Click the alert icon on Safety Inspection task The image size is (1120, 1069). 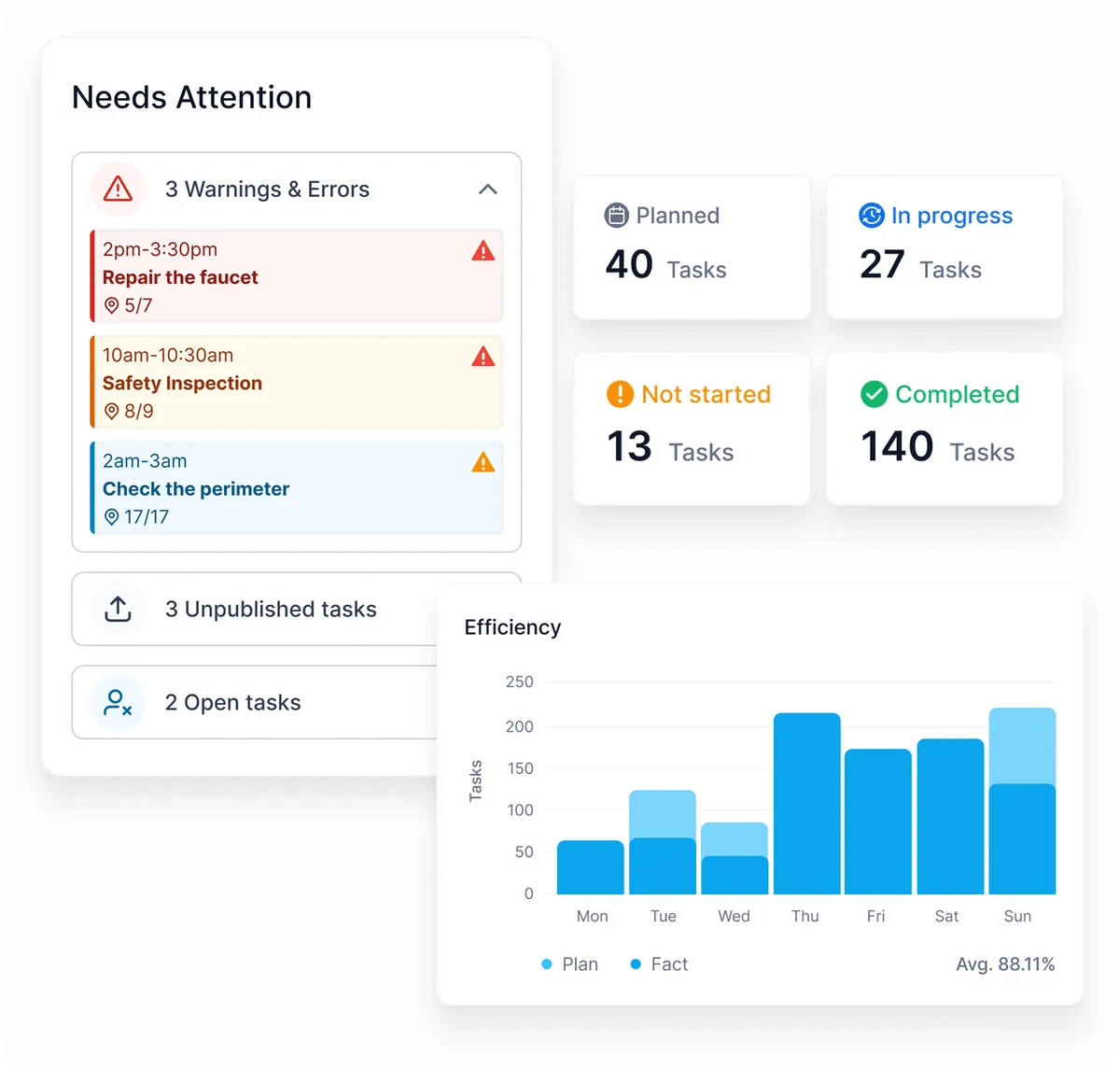483,357
